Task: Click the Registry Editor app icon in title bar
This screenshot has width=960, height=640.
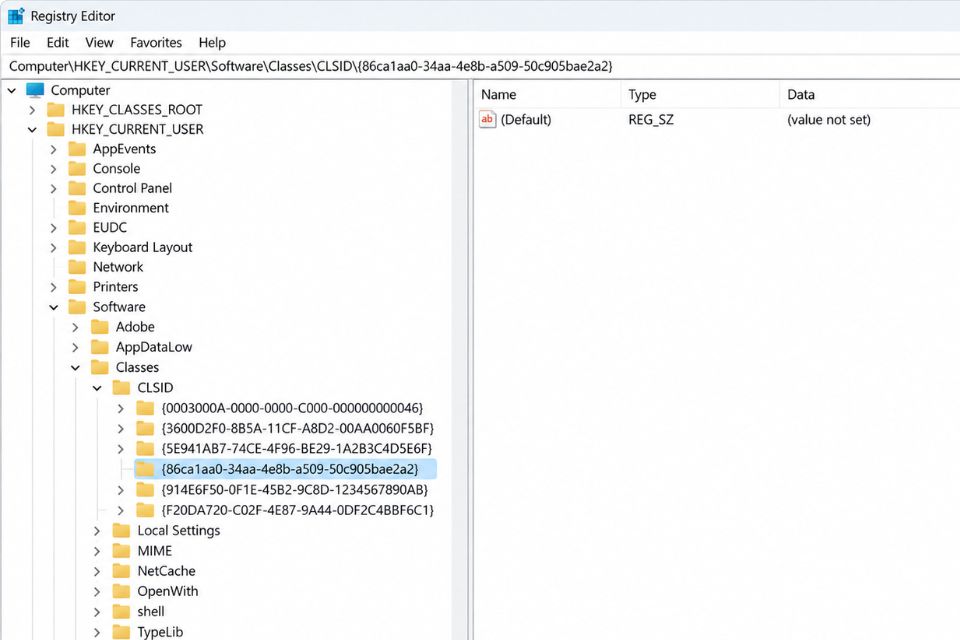Action: (16, 16)
